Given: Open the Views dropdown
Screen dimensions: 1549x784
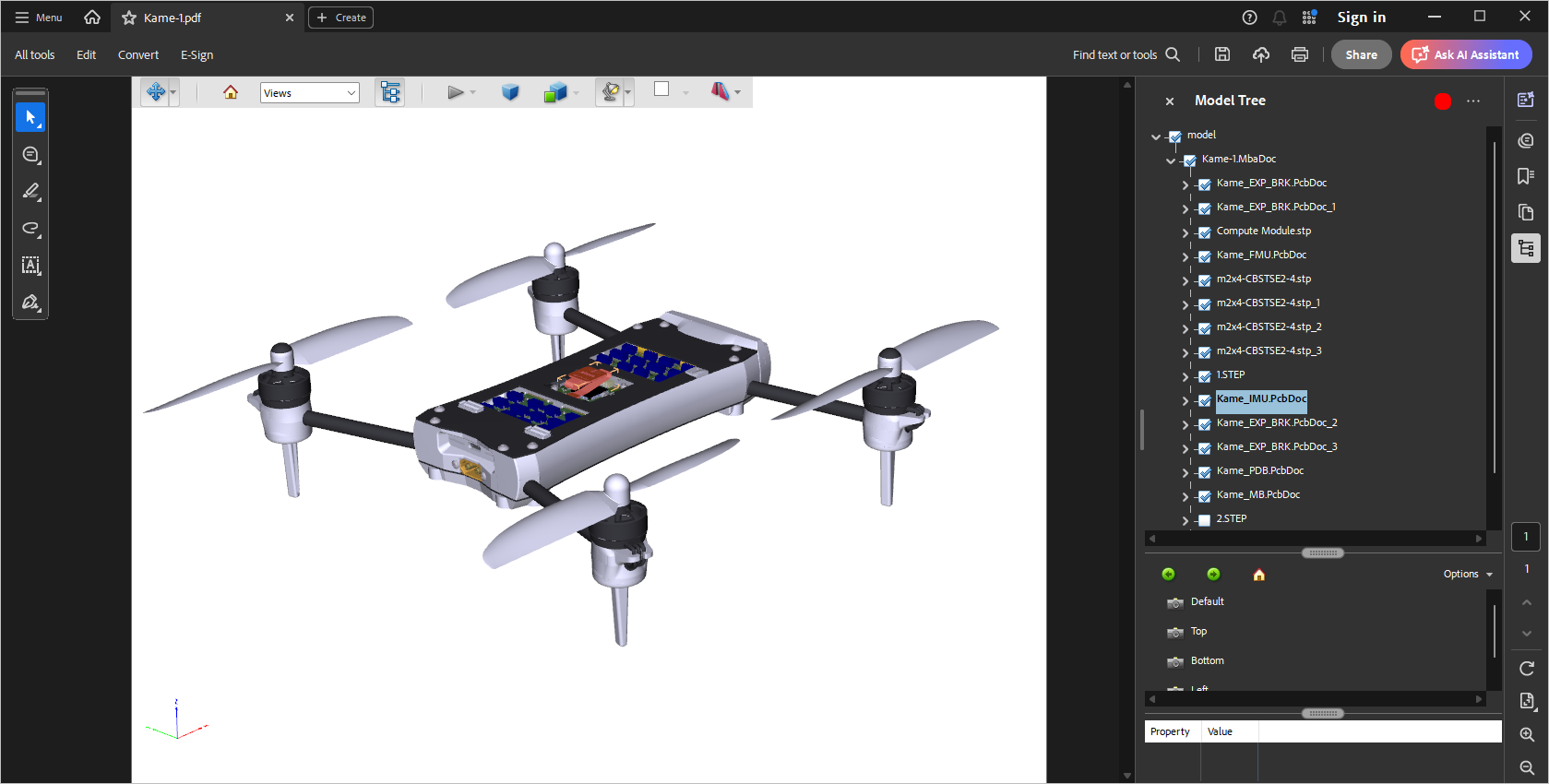Looking at the screenshot, I should (x=309, y=92).
